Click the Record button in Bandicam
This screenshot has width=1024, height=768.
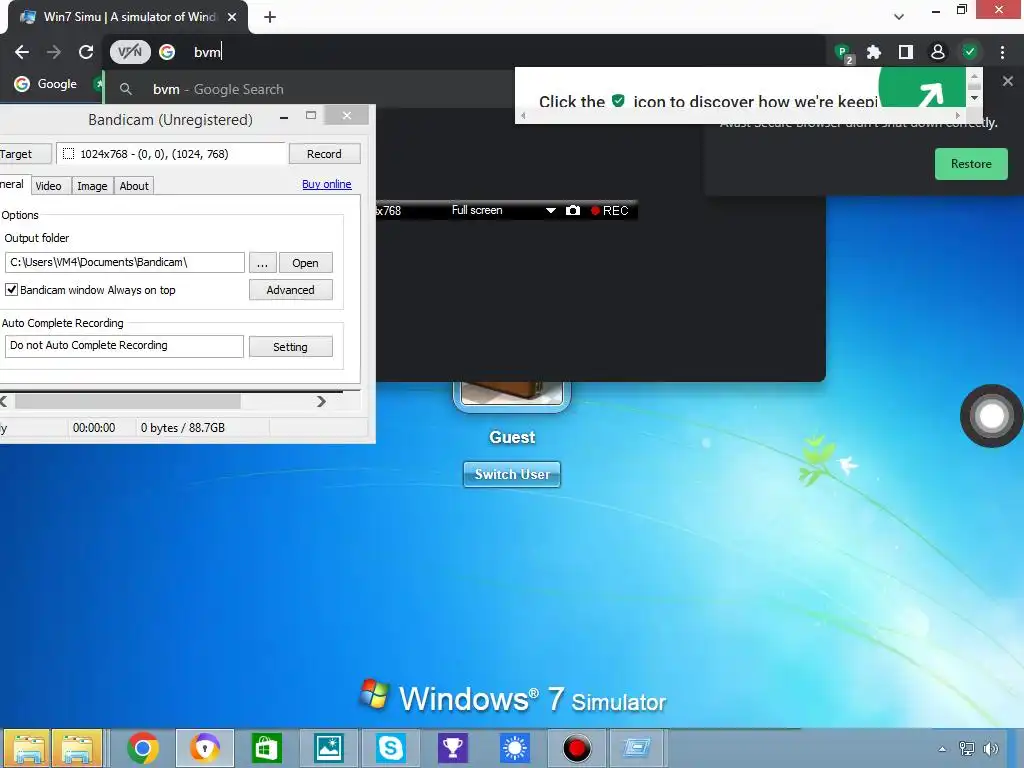pos(324,153)
